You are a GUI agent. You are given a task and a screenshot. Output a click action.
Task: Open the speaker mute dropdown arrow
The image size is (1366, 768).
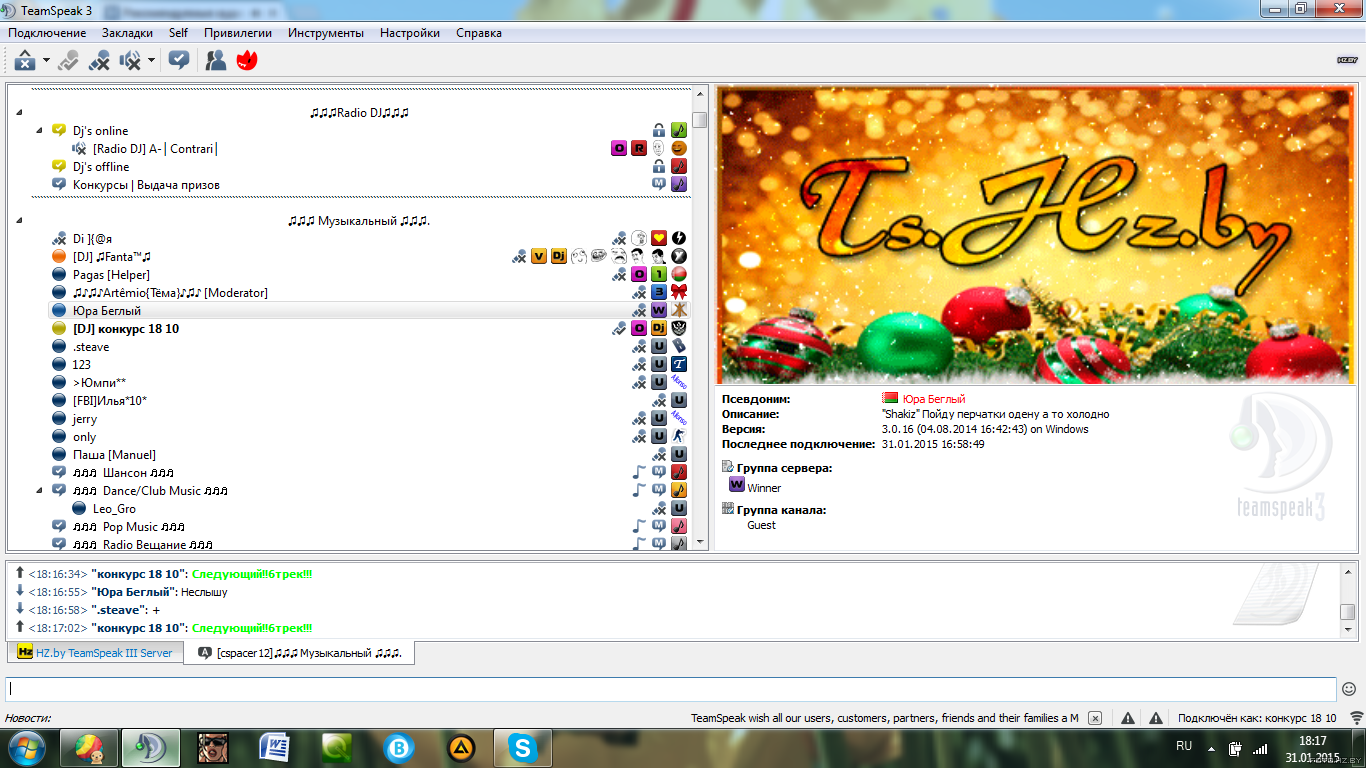[151, 61]
